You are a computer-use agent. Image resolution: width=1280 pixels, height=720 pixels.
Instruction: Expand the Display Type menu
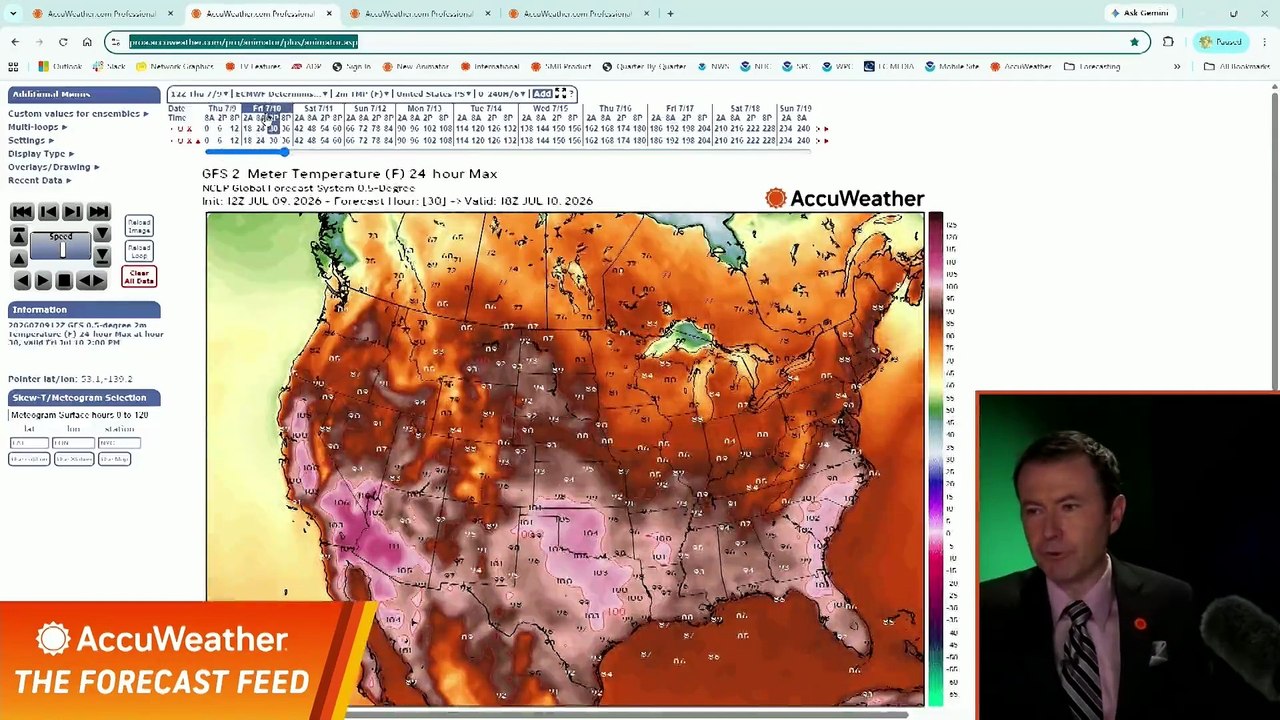40,154
